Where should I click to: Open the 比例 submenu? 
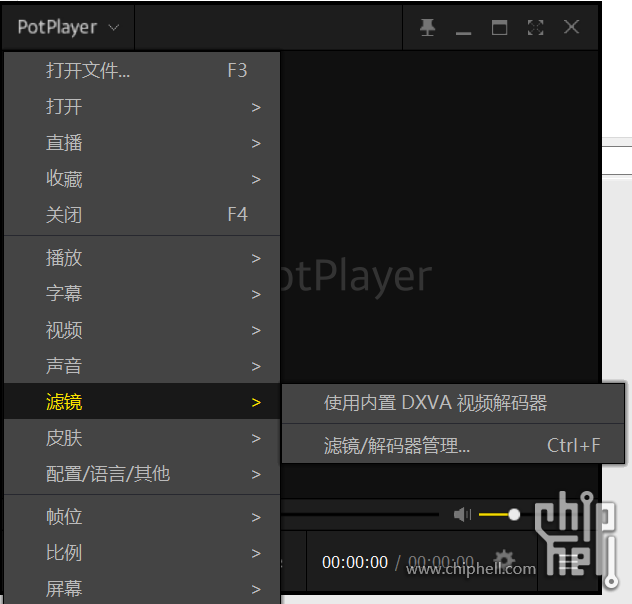click(x=142, y=553)
